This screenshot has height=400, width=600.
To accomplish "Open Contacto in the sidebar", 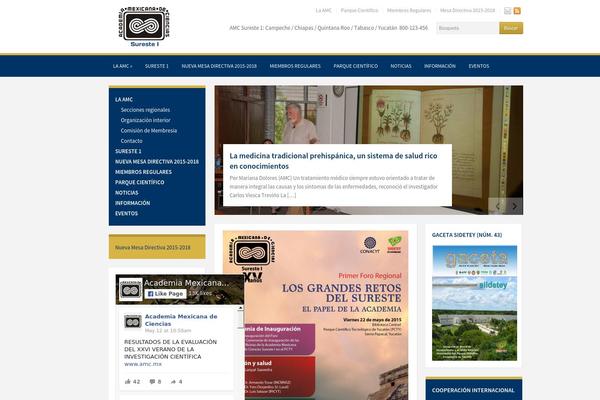I will point(131,141).
